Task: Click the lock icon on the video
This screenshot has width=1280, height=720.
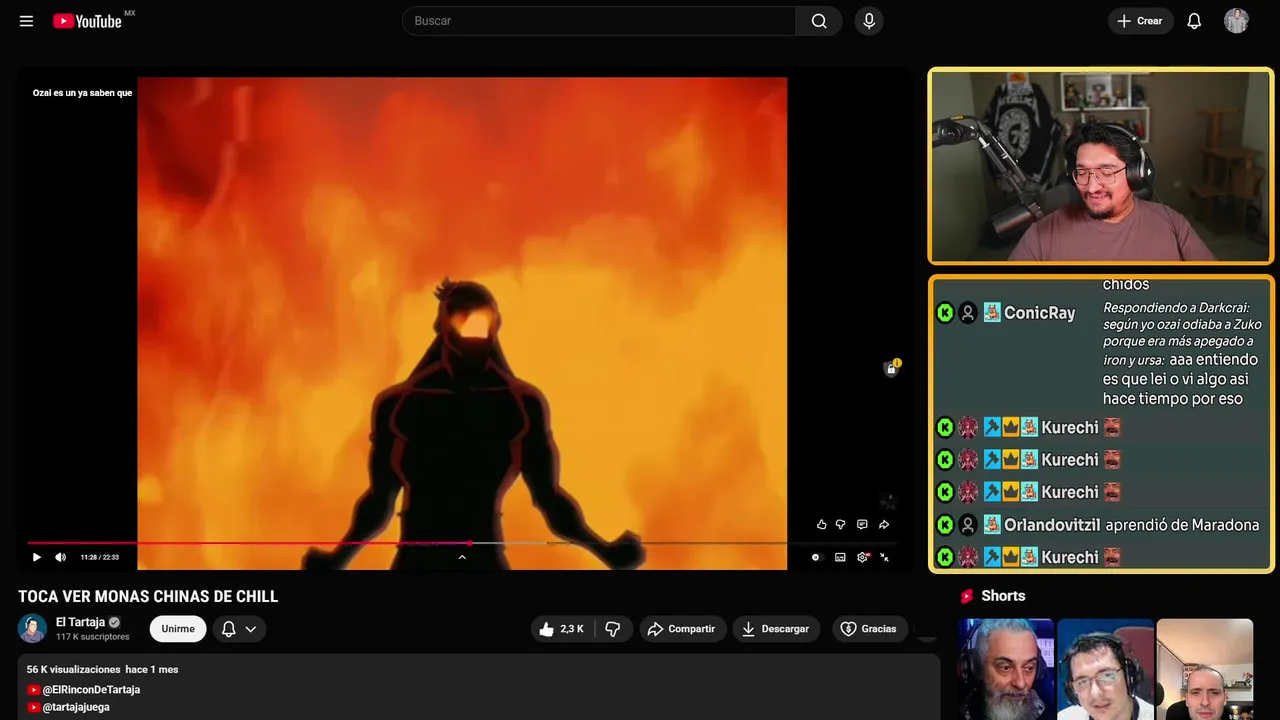Action: coord(891,368)
